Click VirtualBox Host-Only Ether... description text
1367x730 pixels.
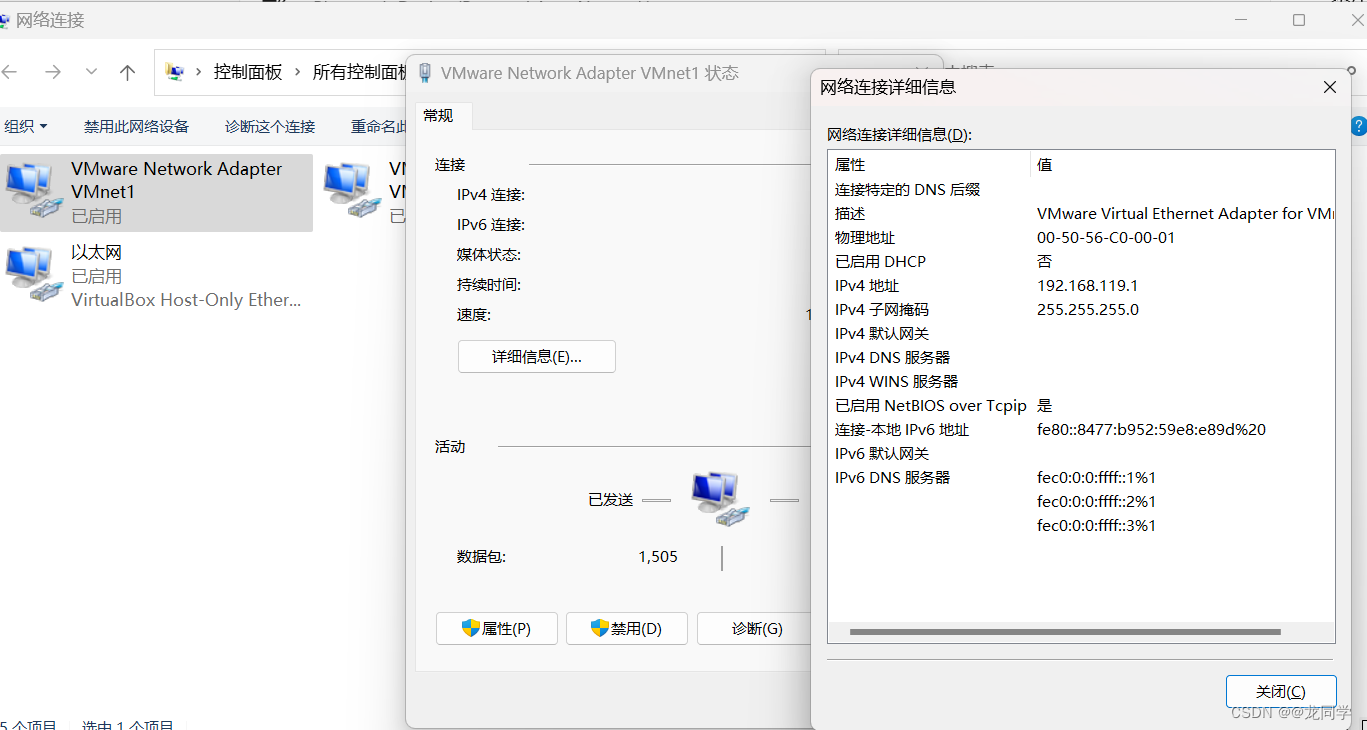tap(186, 300)
